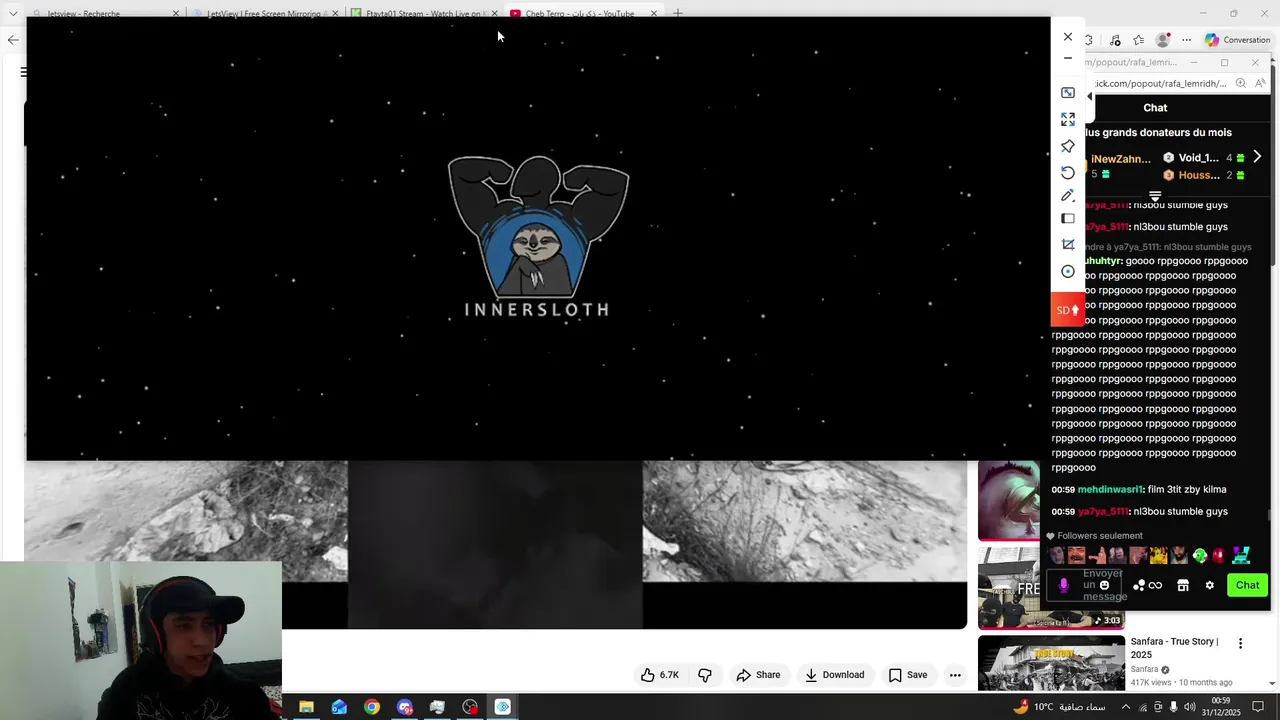The width and height of the screenshot is (1280, 720).
Task: Open the emoji picker smiley in message box
Action: pos(1104,585)
